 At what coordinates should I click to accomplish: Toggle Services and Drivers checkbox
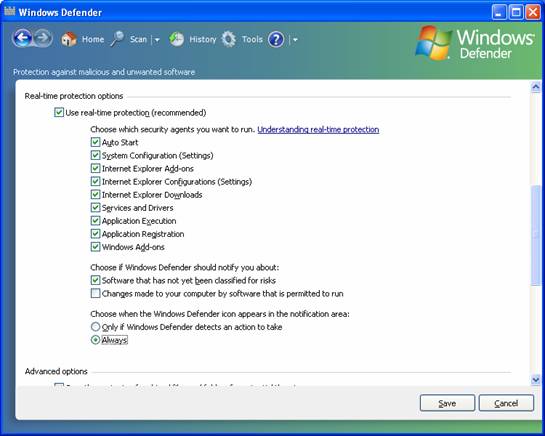pos(95,208)
